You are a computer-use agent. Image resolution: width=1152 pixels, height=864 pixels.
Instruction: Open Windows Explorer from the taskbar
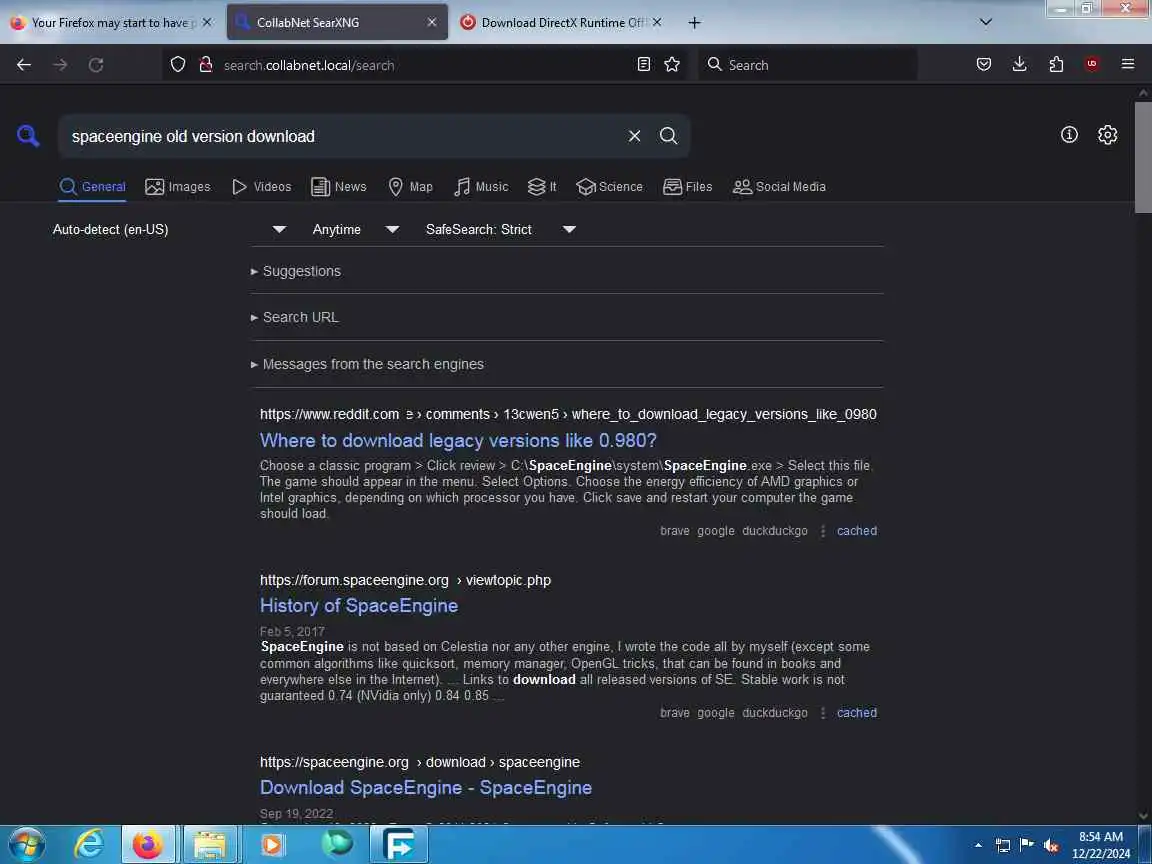[209, 845]
